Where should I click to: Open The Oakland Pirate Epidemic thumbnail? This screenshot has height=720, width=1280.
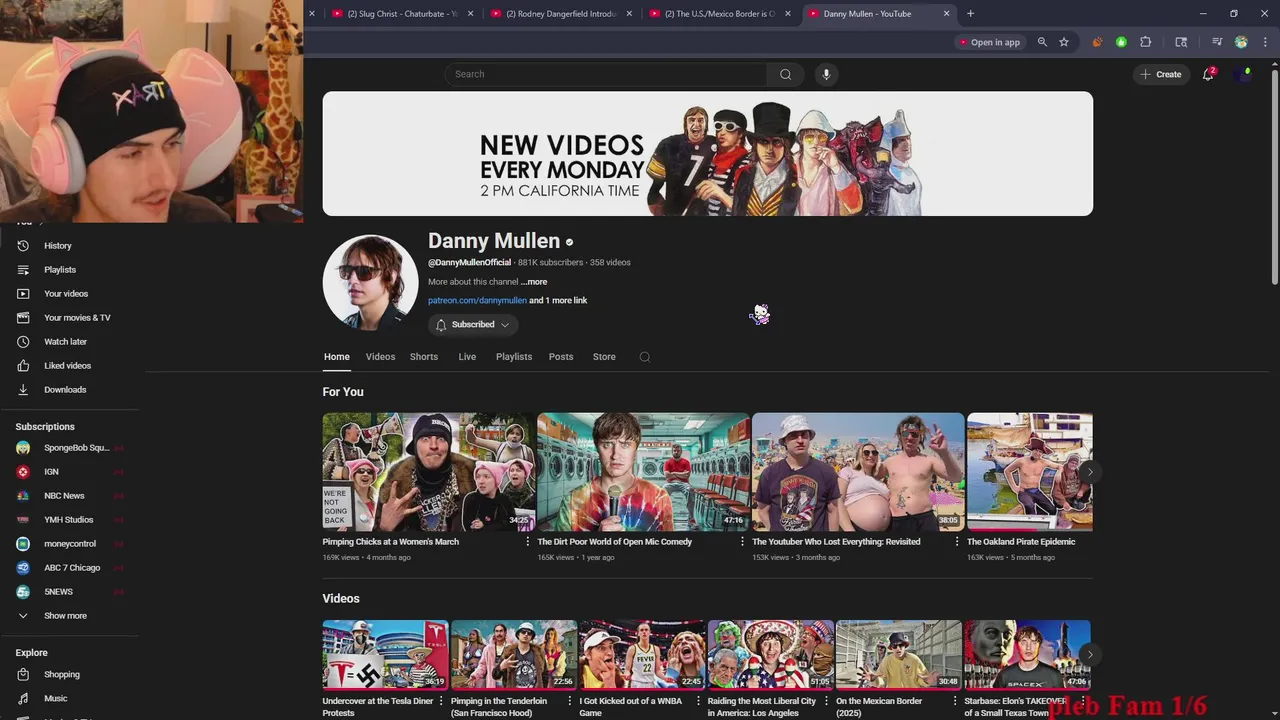coord(1029,472)
